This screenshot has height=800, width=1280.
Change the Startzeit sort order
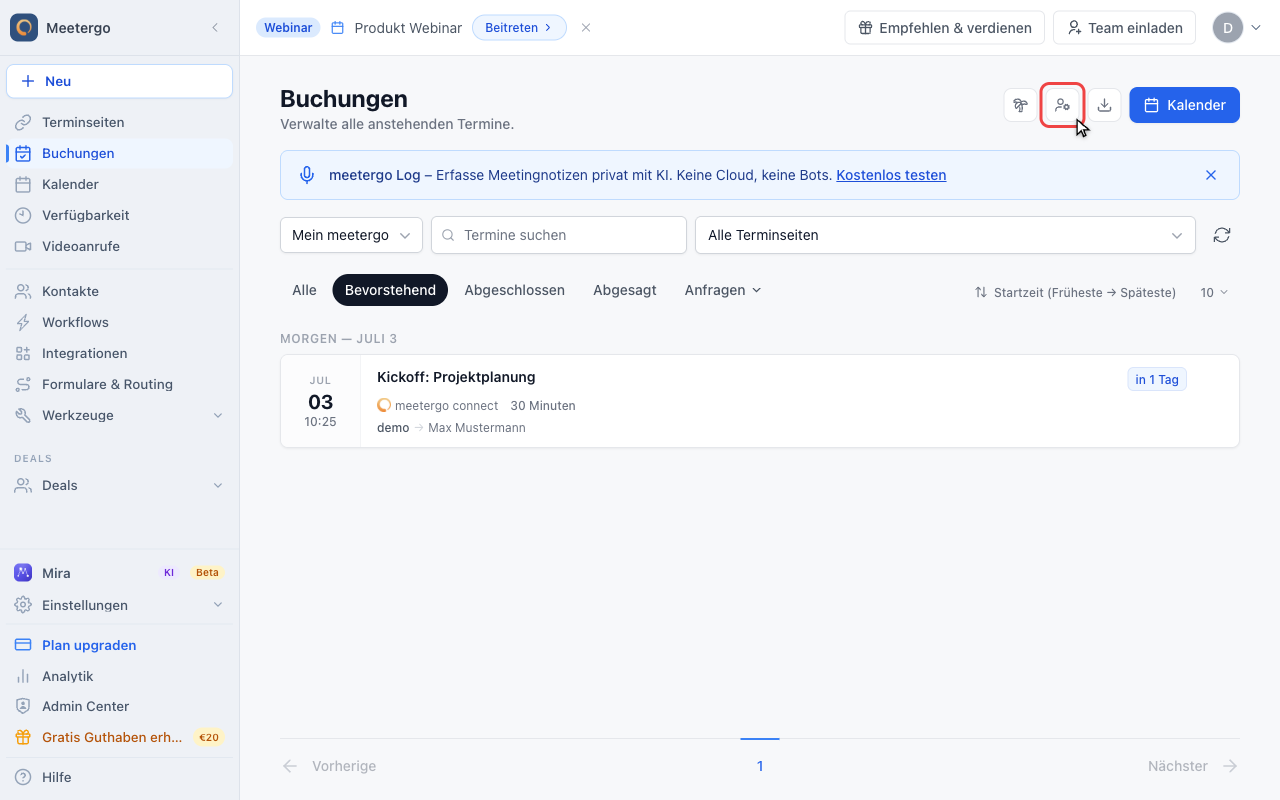(1075, 292)
